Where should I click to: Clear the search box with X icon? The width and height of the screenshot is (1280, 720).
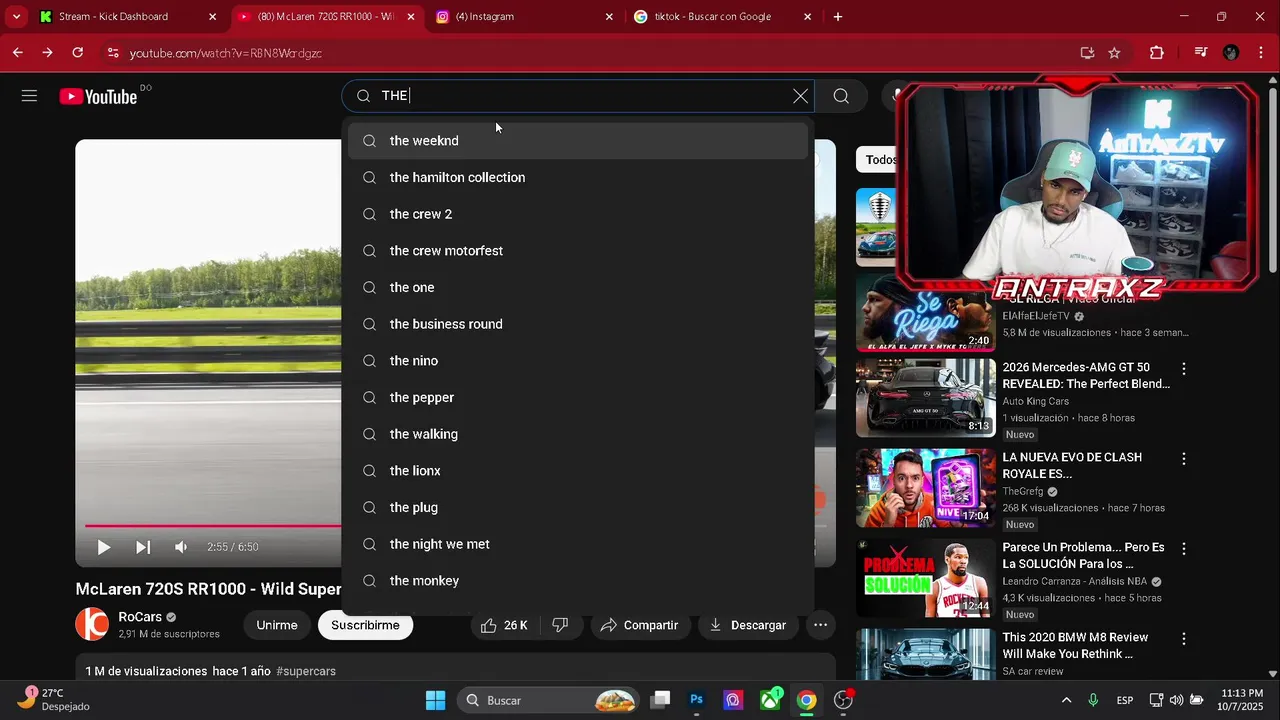pos(800,96)
